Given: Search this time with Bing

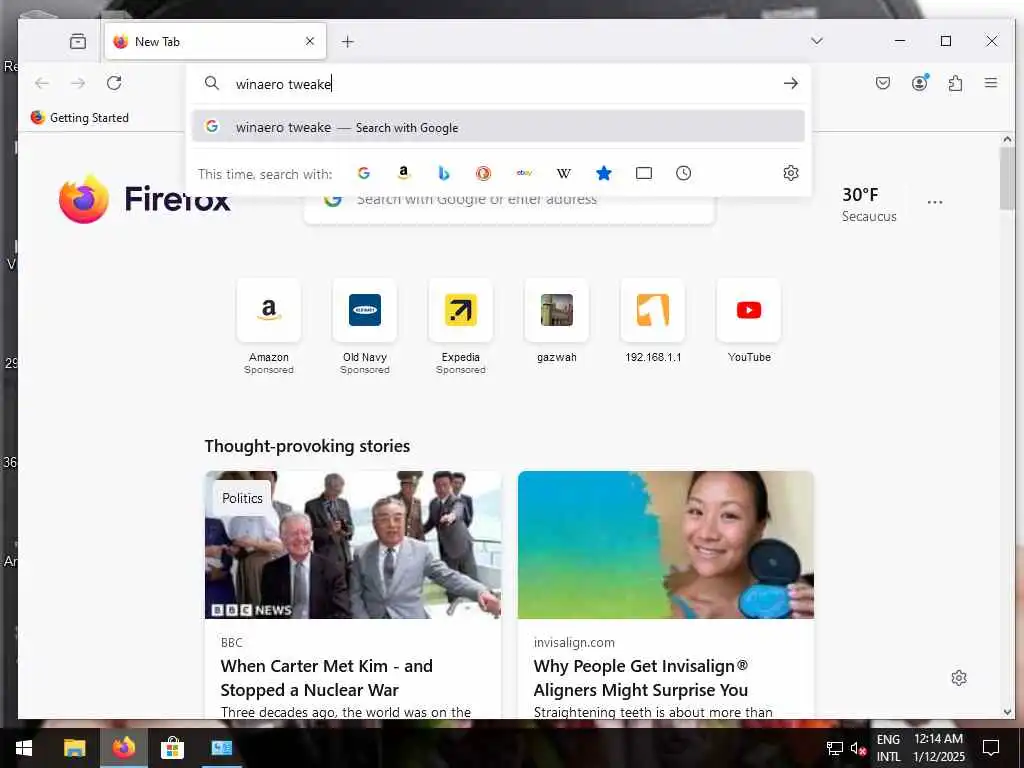Looking at the screenshot, I should pyautogui.click(x=443, y=173).
